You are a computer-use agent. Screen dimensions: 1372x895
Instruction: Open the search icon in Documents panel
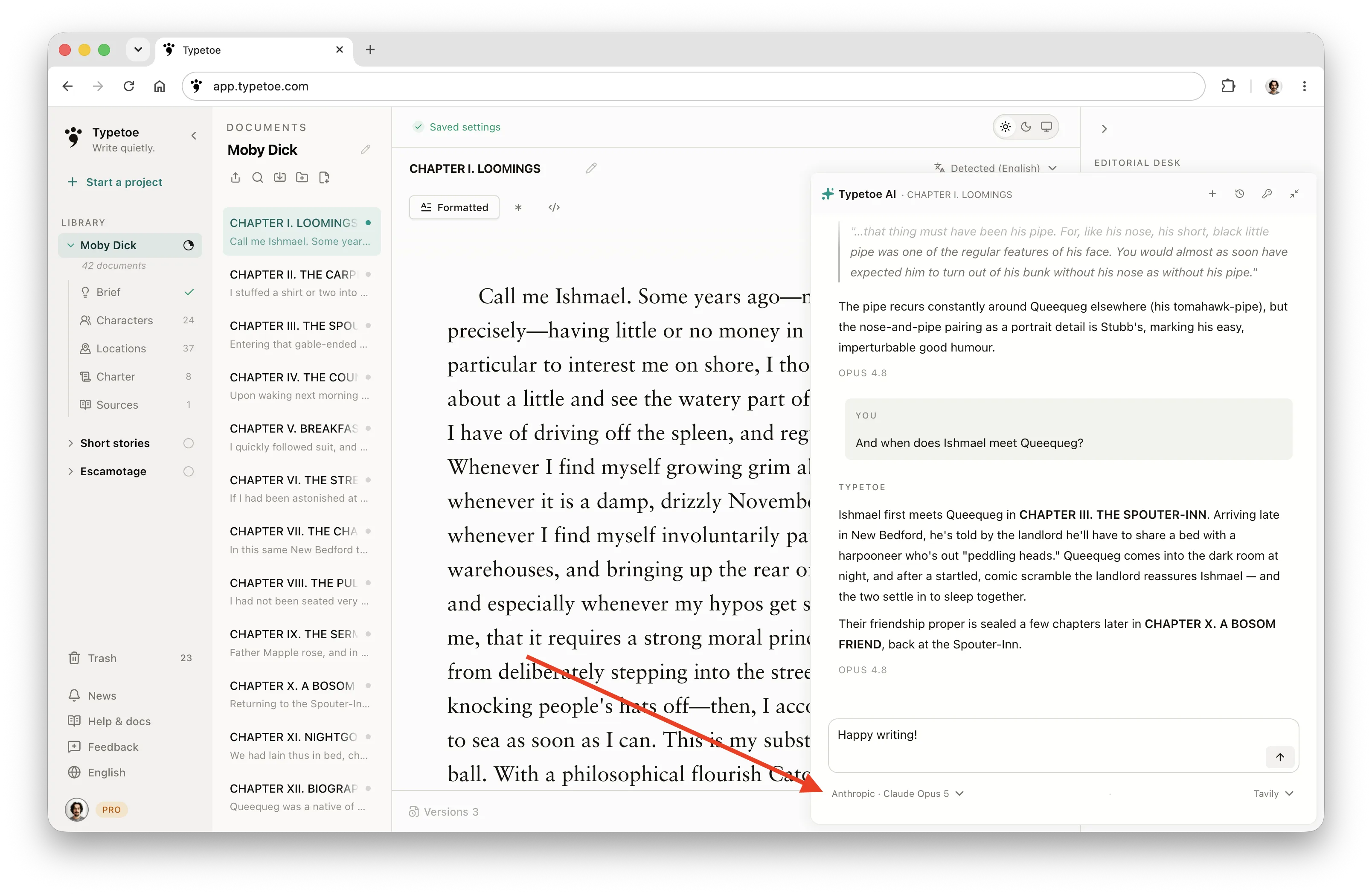(258, 177)
